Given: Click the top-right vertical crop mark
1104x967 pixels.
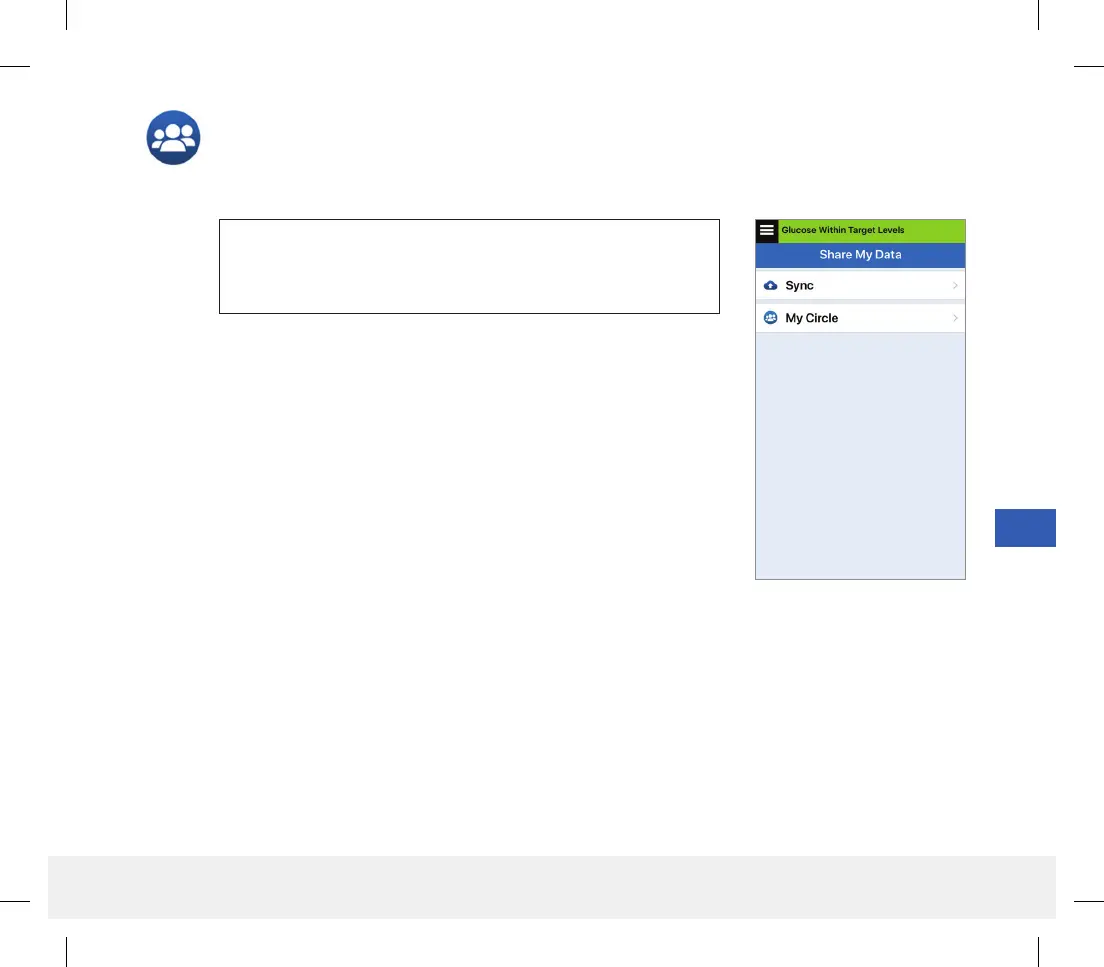Looking at the screenshot, I should coord(1039,15).
